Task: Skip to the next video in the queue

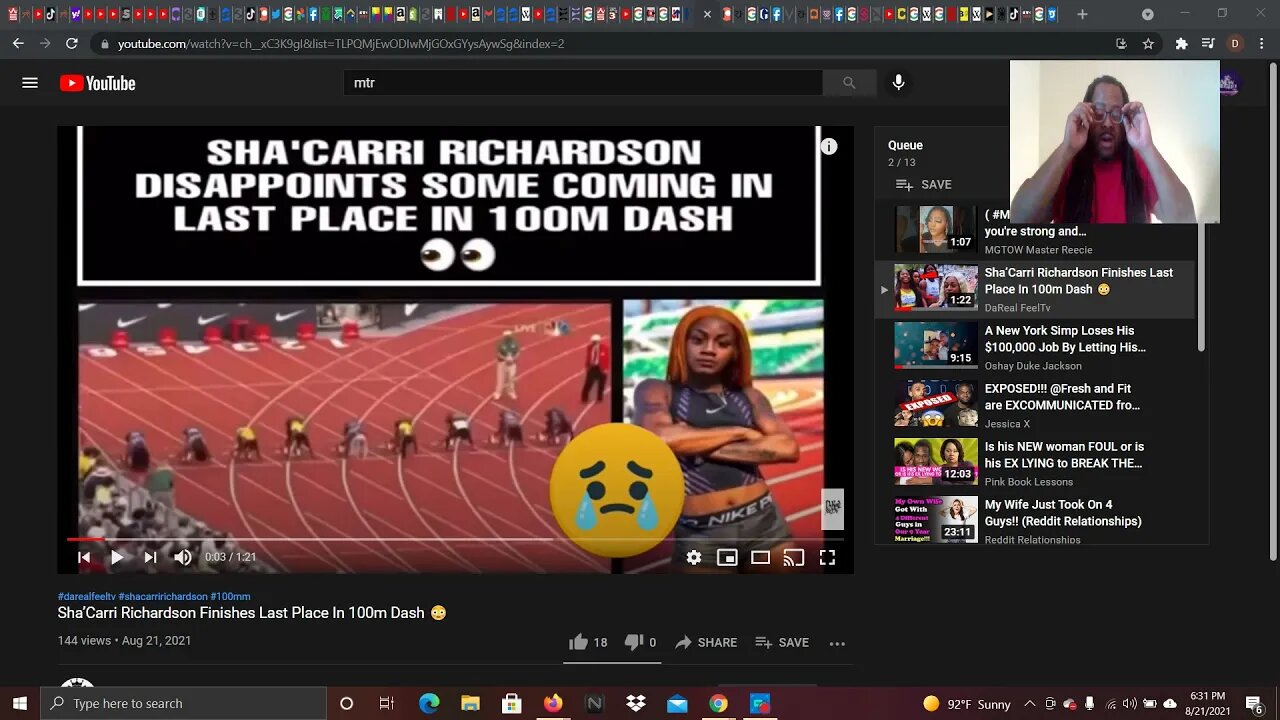Action: click(150, 557)
